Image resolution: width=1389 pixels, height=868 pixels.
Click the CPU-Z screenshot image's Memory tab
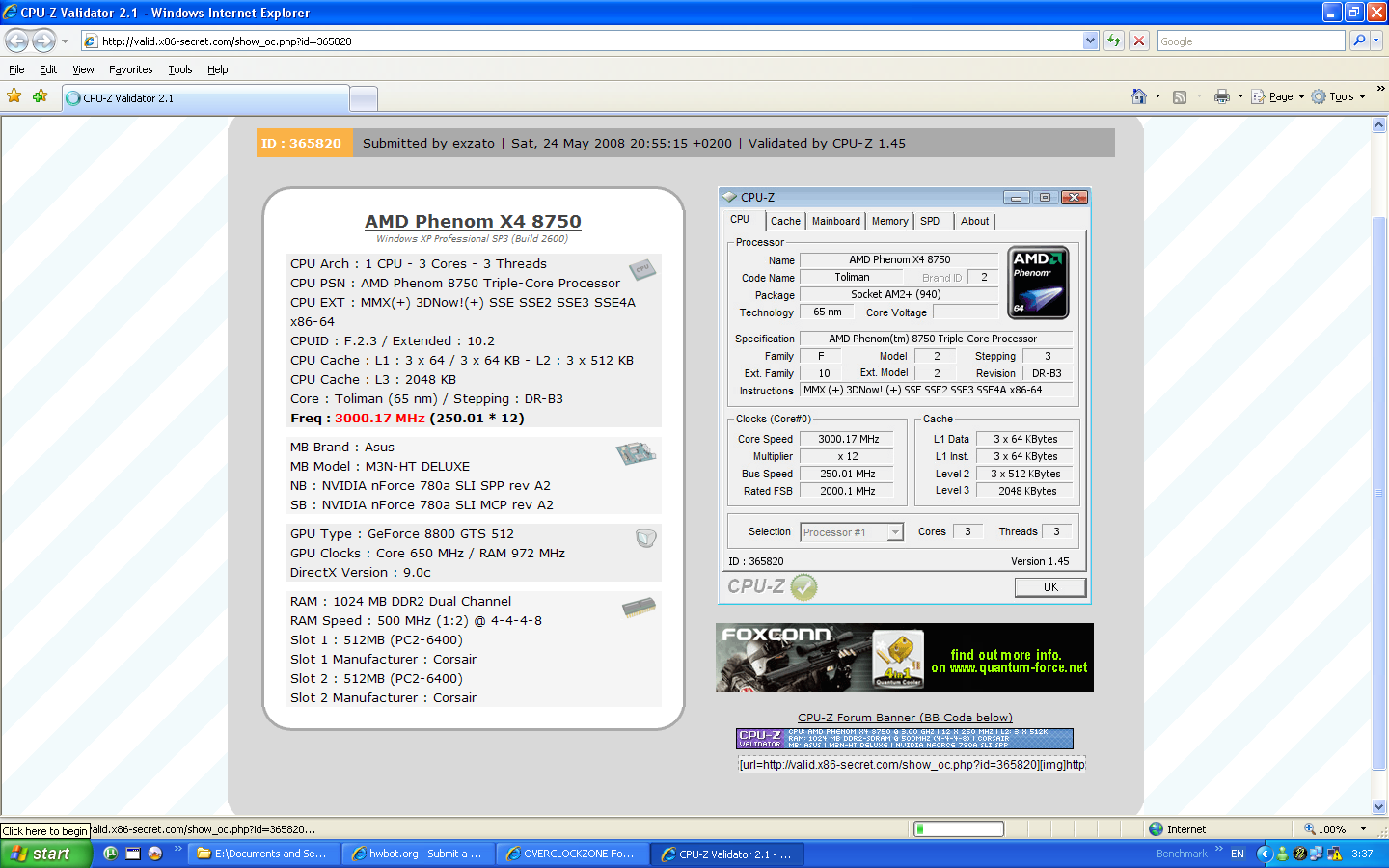coord(889,221)
